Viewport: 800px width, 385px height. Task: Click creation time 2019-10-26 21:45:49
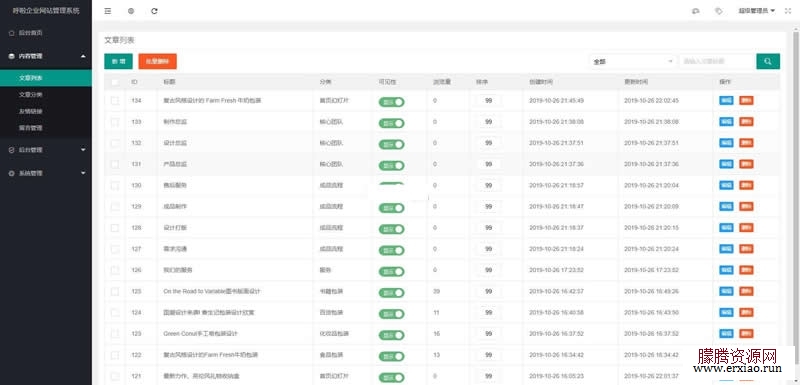tap(556, 100)
